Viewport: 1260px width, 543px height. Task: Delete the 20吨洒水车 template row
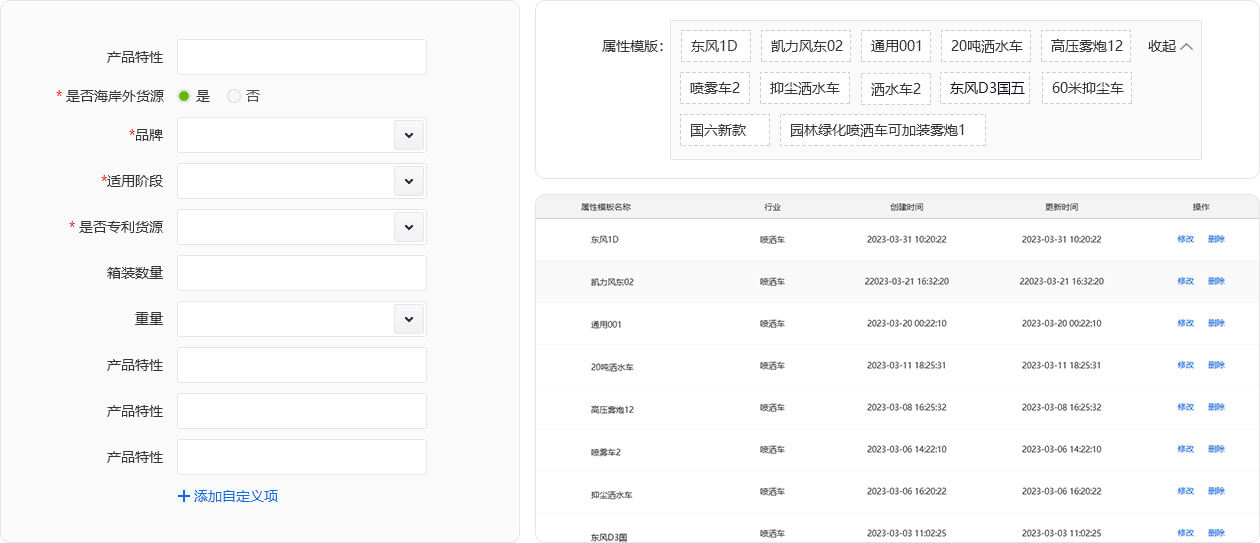(1216, 366)
